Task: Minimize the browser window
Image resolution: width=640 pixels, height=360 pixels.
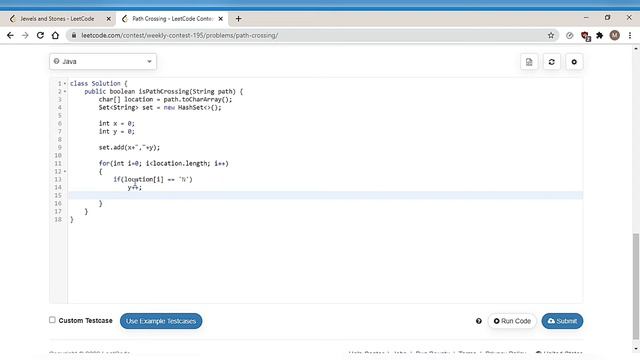Action: pos(586,18)
